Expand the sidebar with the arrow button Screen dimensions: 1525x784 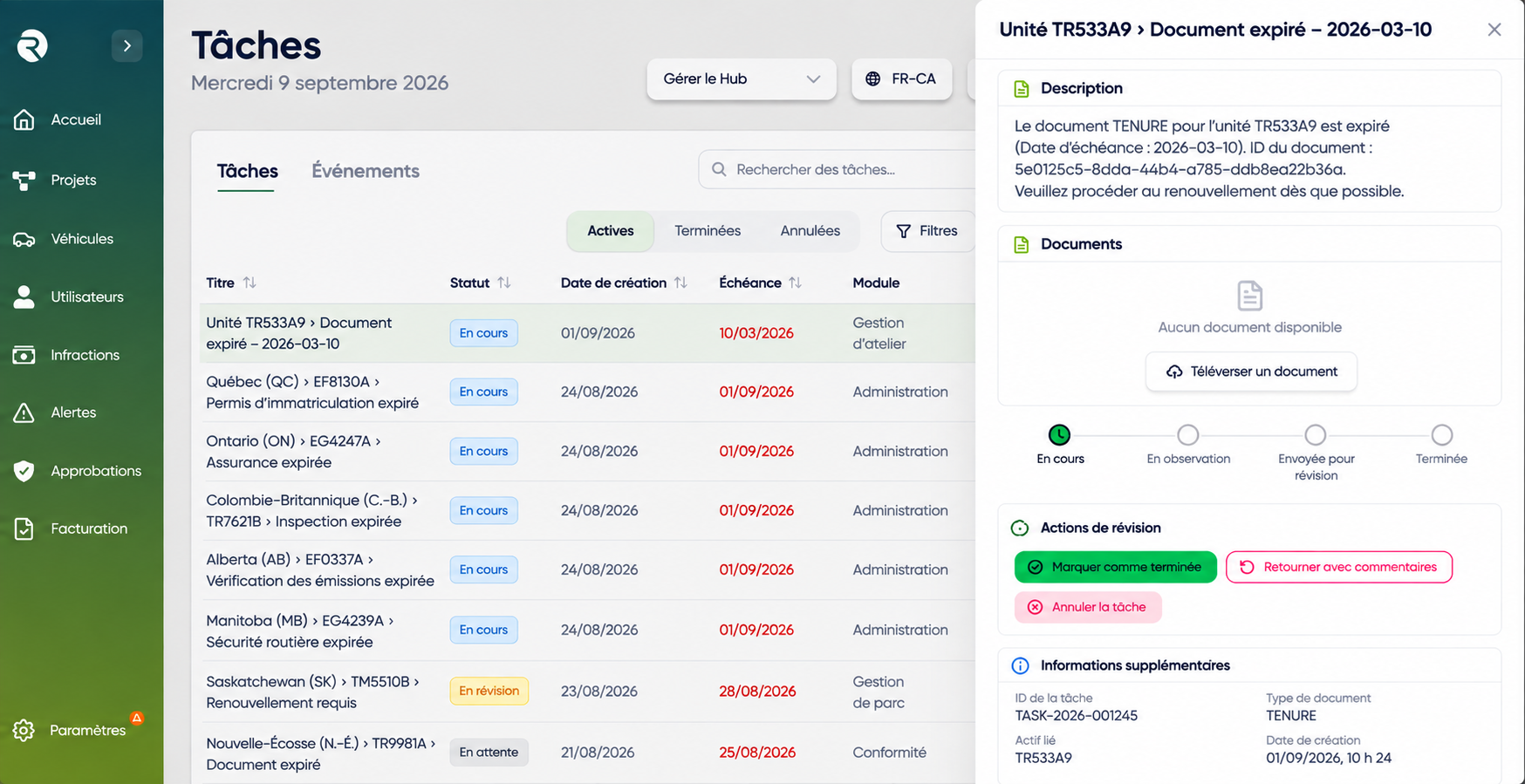[x=127, y=45]
